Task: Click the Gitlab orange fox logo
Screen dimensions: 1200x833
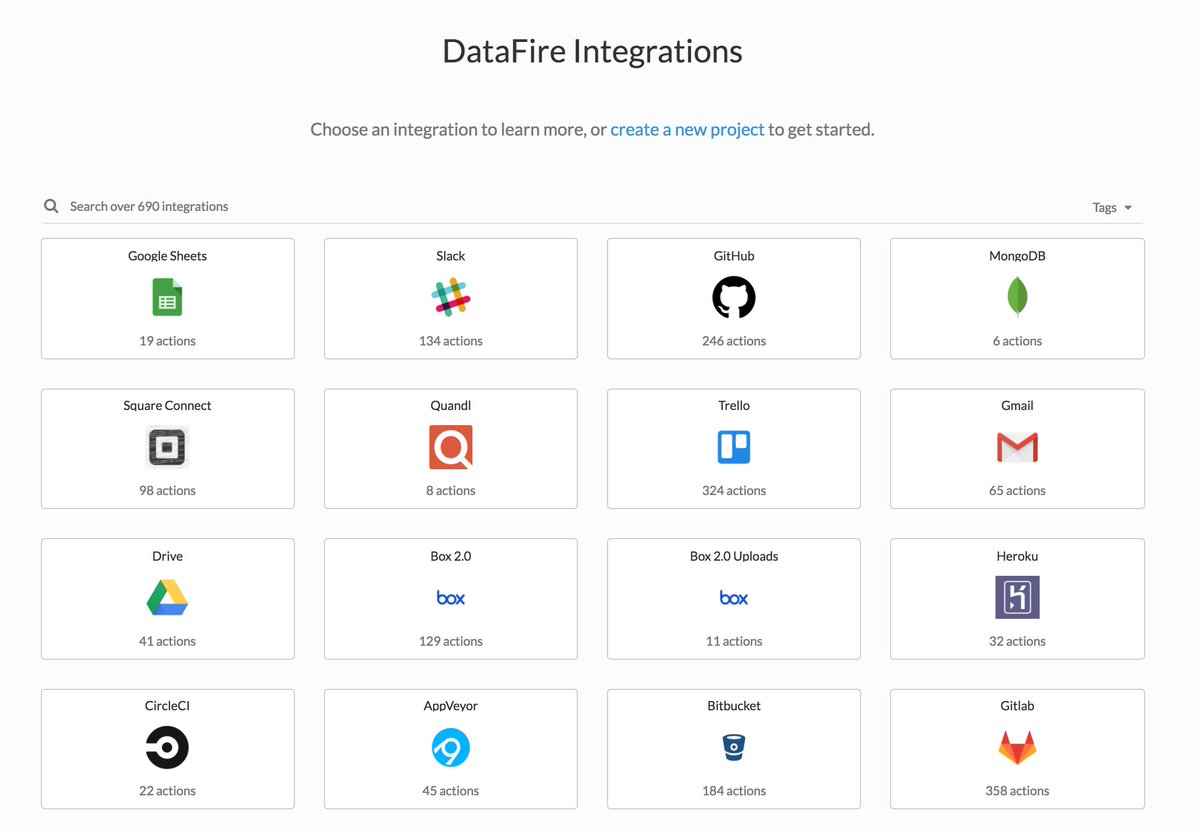Action: coord(1017,748)
